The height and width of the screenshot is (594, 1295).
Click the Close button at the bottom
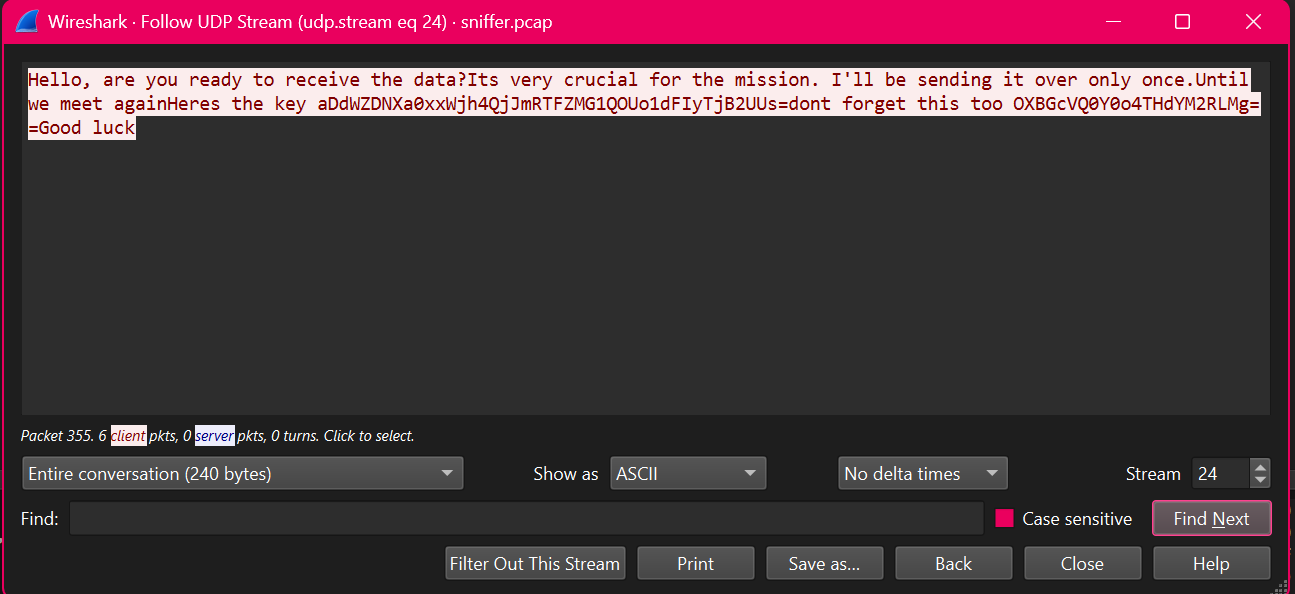1082,564
